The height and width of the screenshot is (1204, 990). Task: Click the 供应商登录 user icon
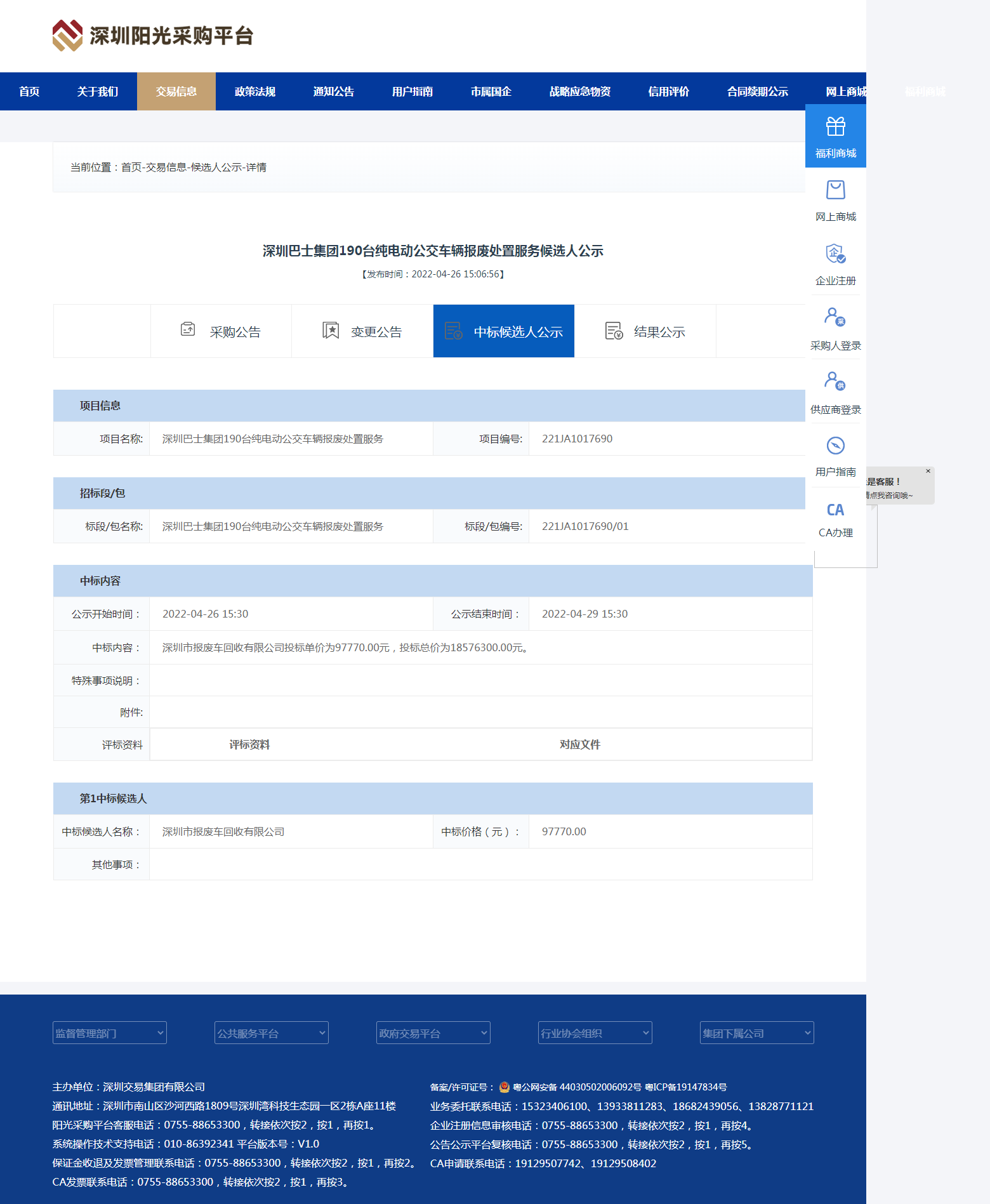coord(835,381)
